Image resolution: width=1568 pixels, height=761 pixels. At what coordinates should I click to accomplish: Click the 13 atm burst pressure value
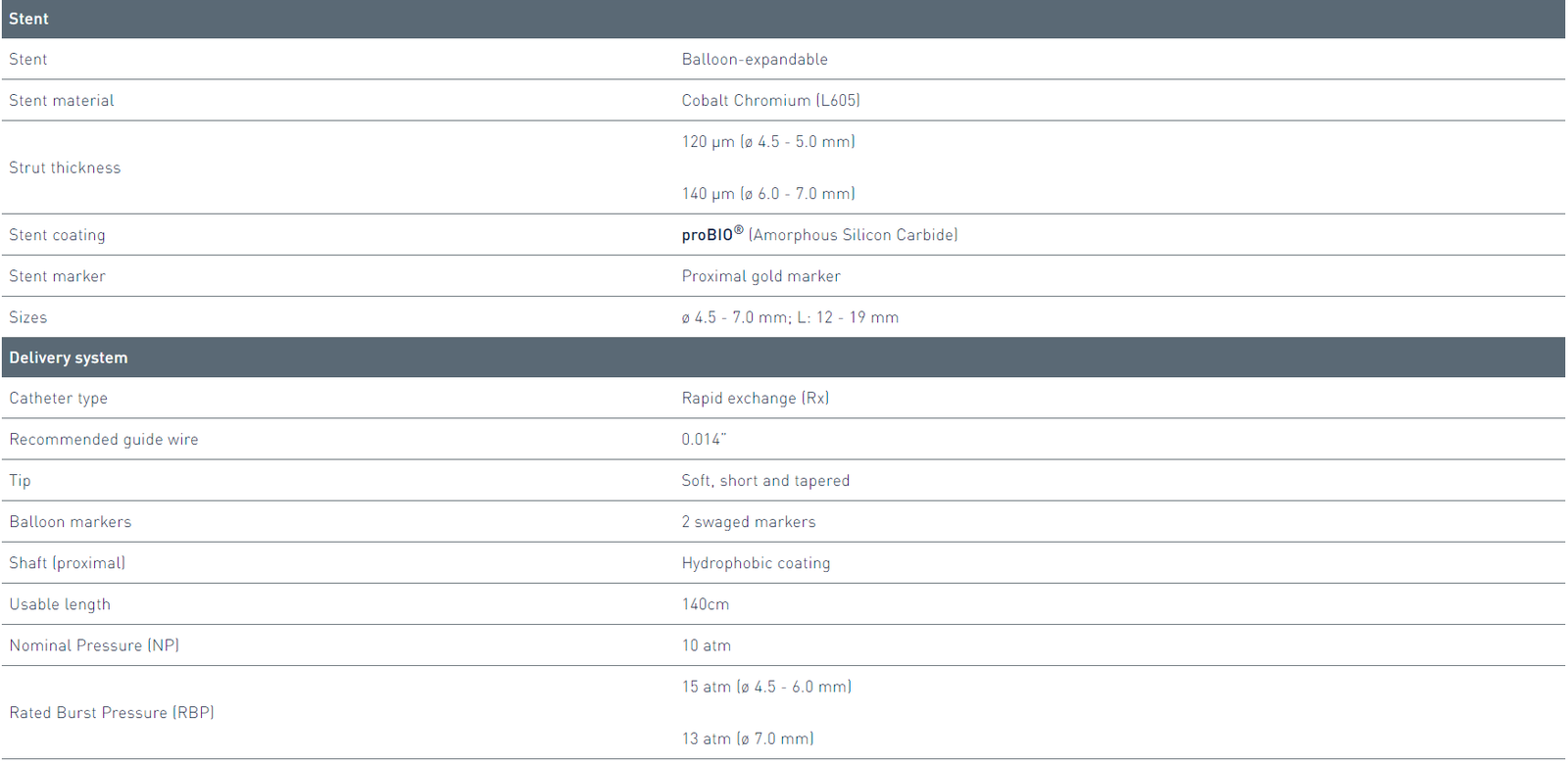[748, 738]
